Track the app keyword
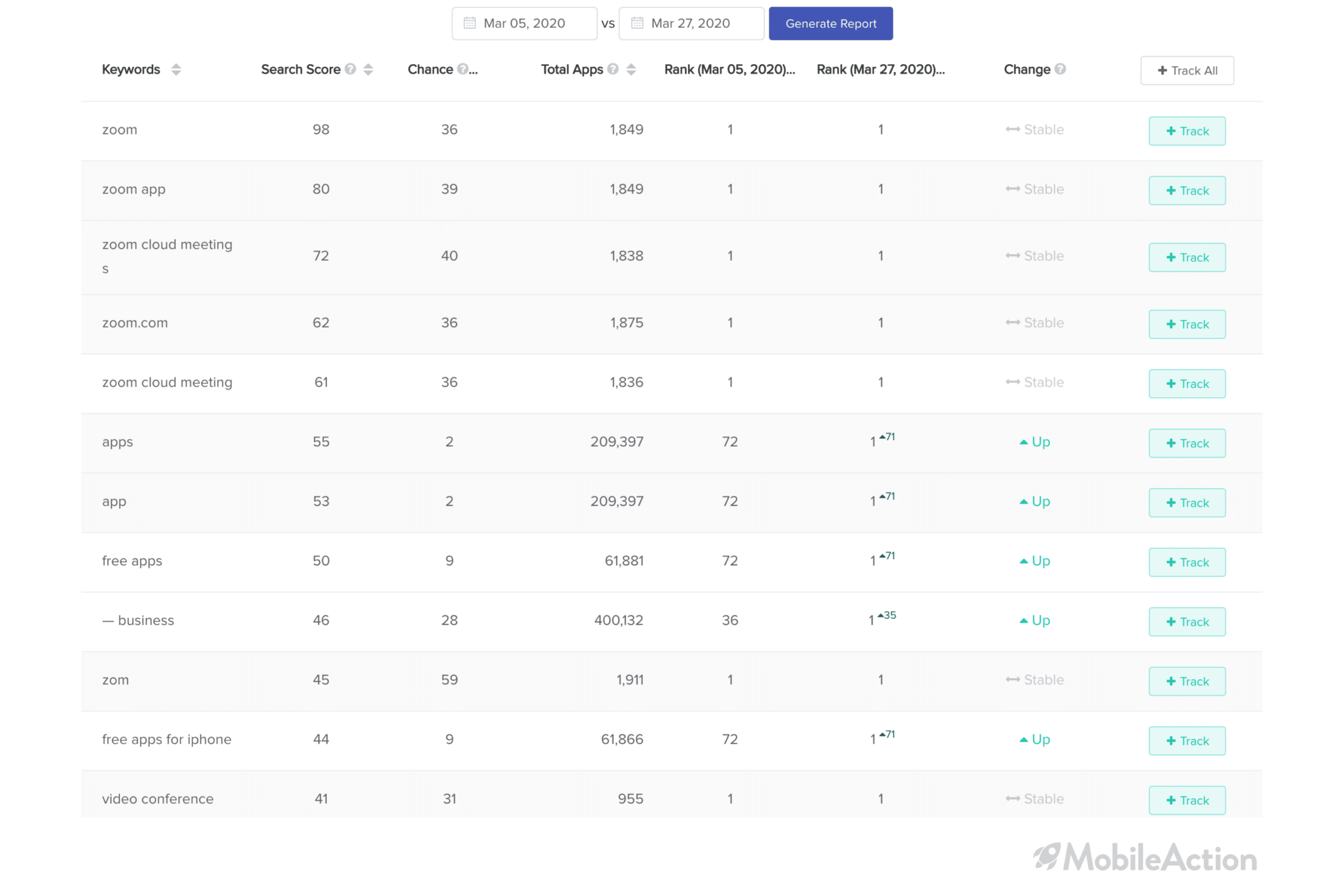Image resolution: width=1344 pixels, height=896 pixels. (1187, 502)
